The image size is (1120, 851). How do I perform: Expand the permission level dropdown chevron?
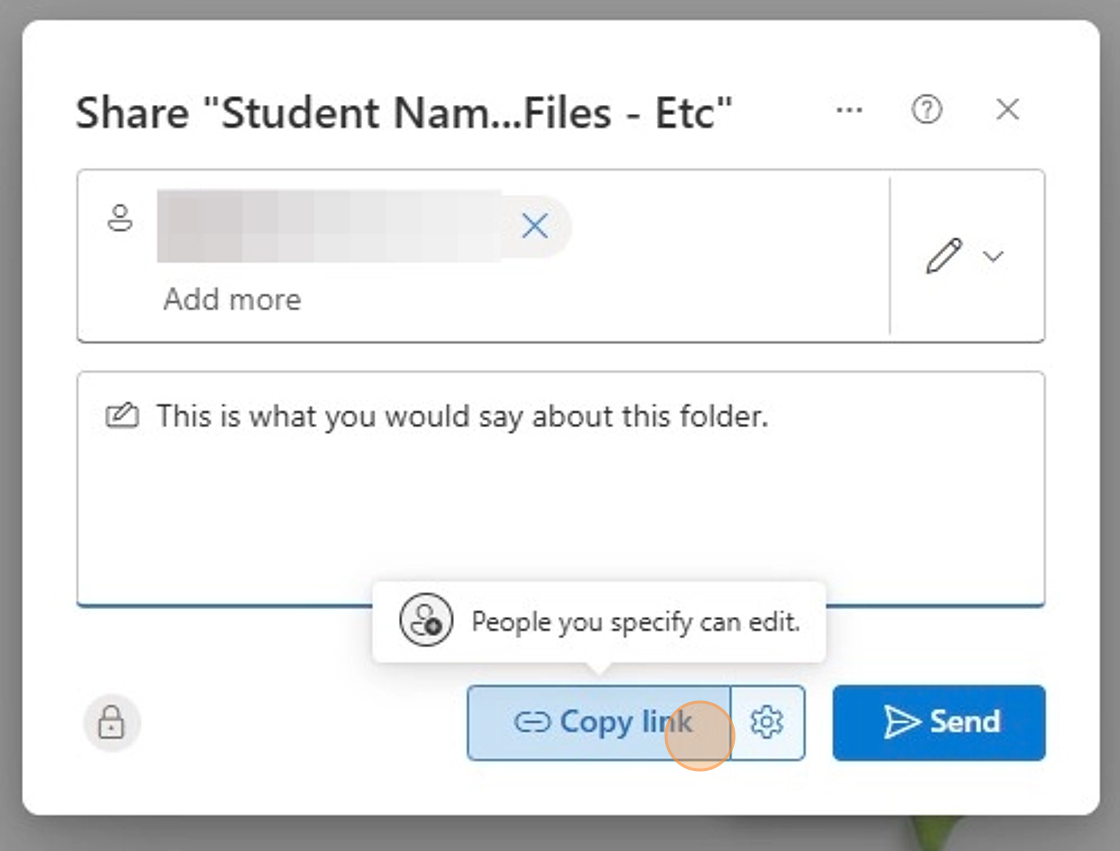(993, 256)
